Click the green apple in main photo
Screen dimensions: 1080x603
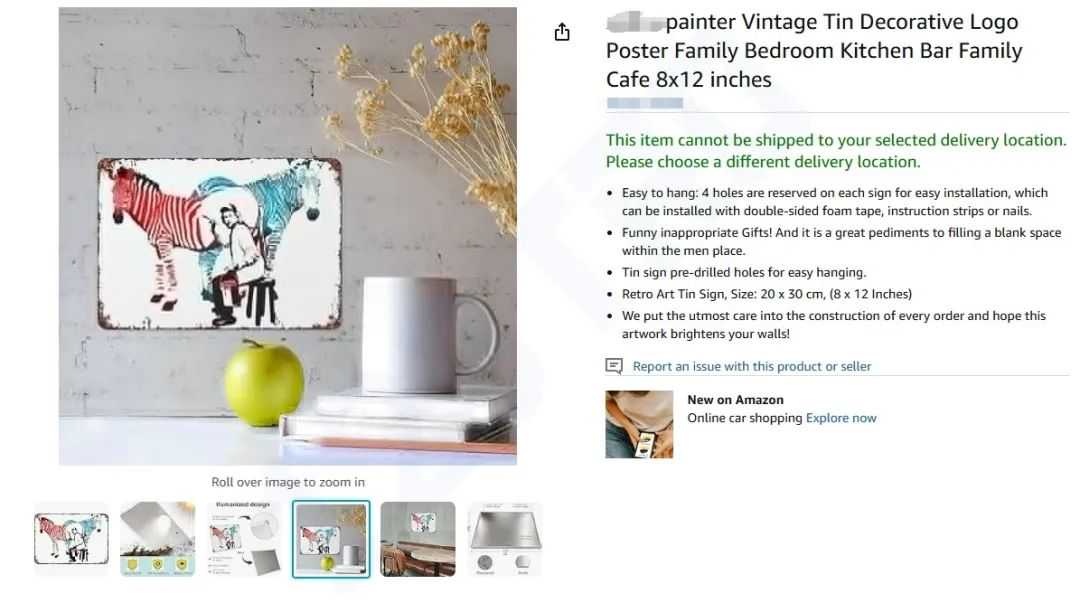(264, 383)
